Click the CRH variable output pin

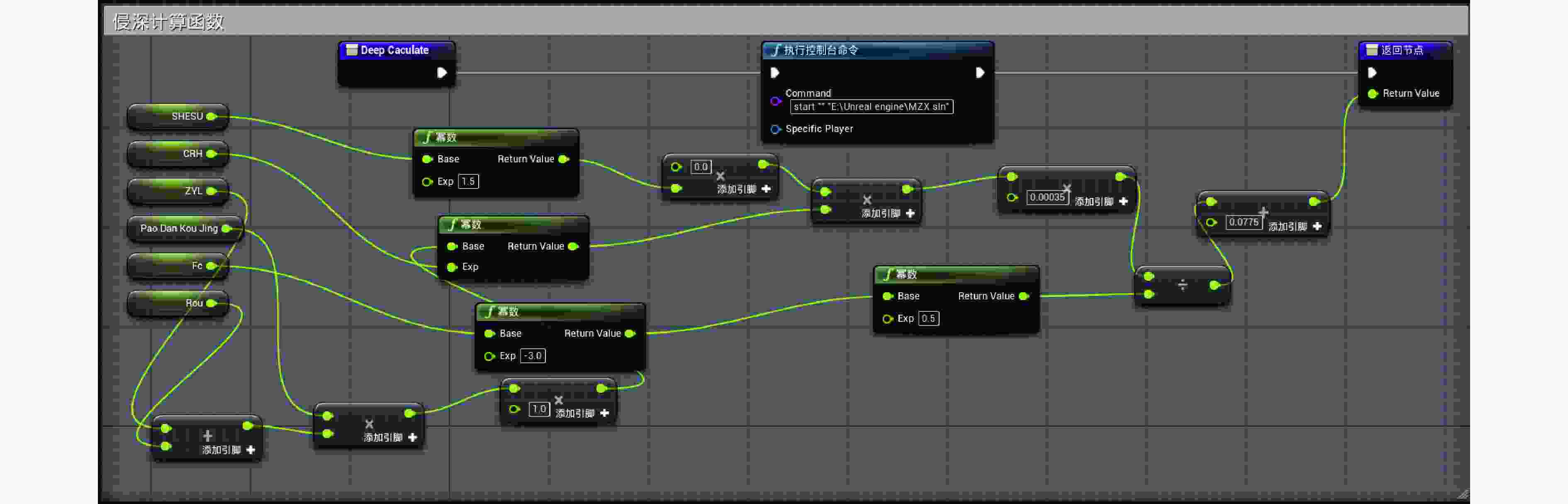(211, 154)
